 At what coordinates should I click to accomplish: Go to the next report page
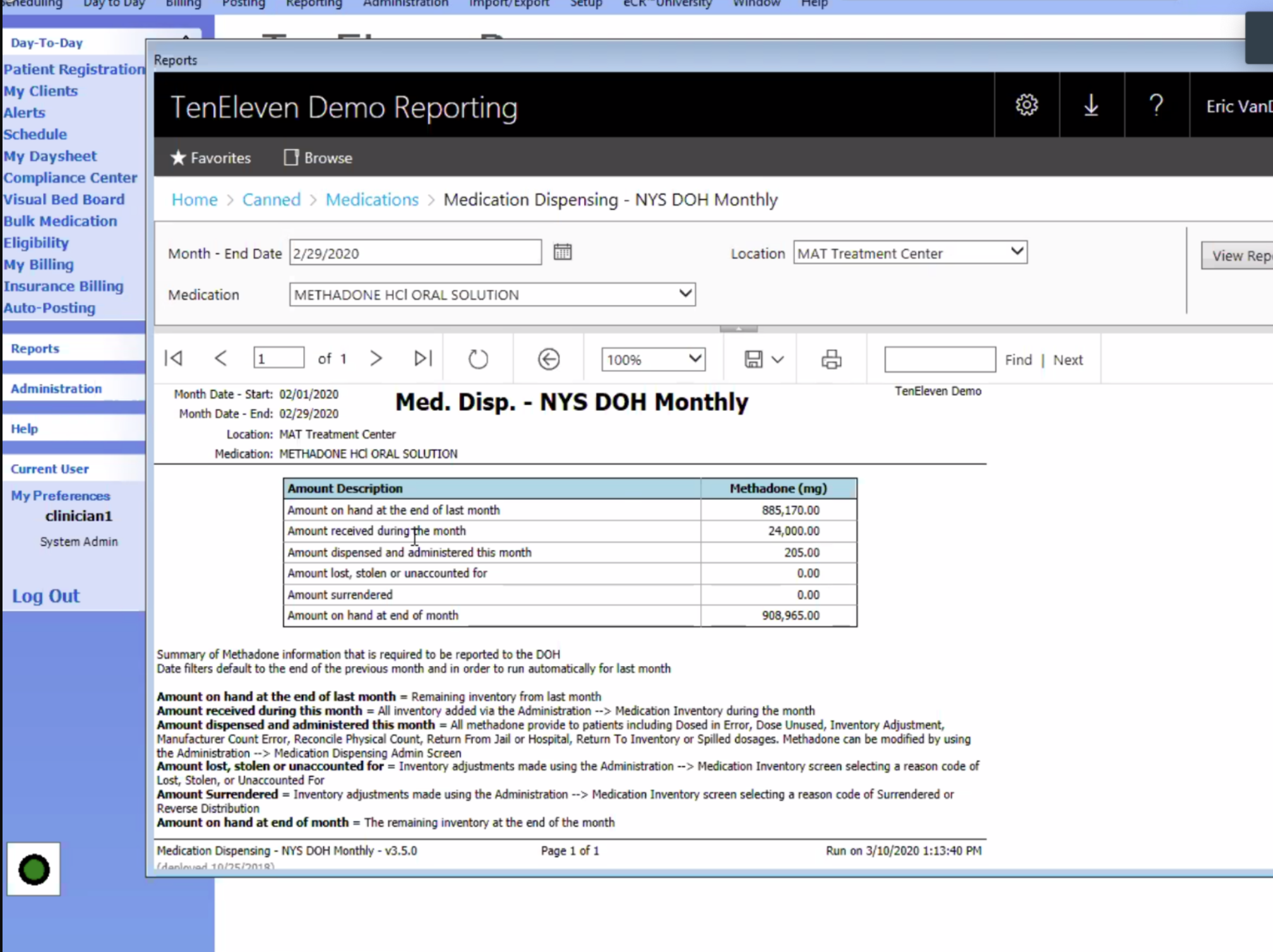(x=376, y=359)
